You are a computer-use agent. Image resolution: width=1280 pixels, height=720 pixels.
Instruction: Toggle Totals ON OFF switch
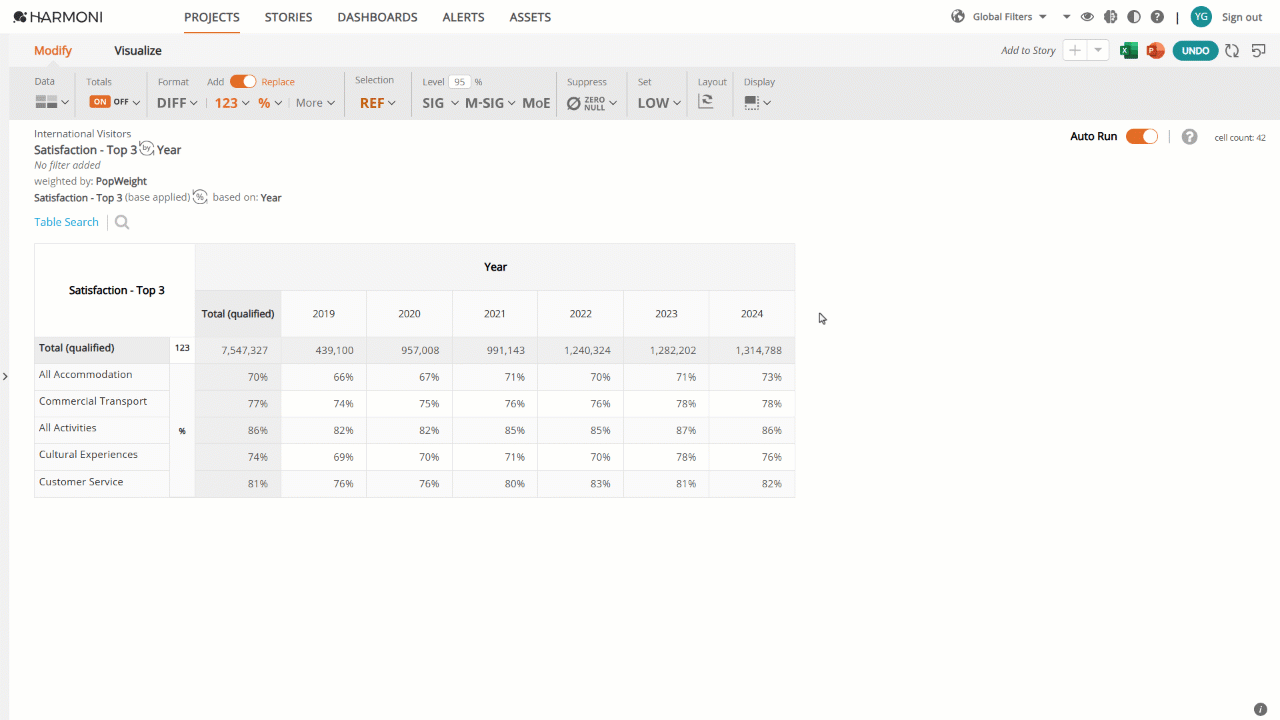point(110,102)
